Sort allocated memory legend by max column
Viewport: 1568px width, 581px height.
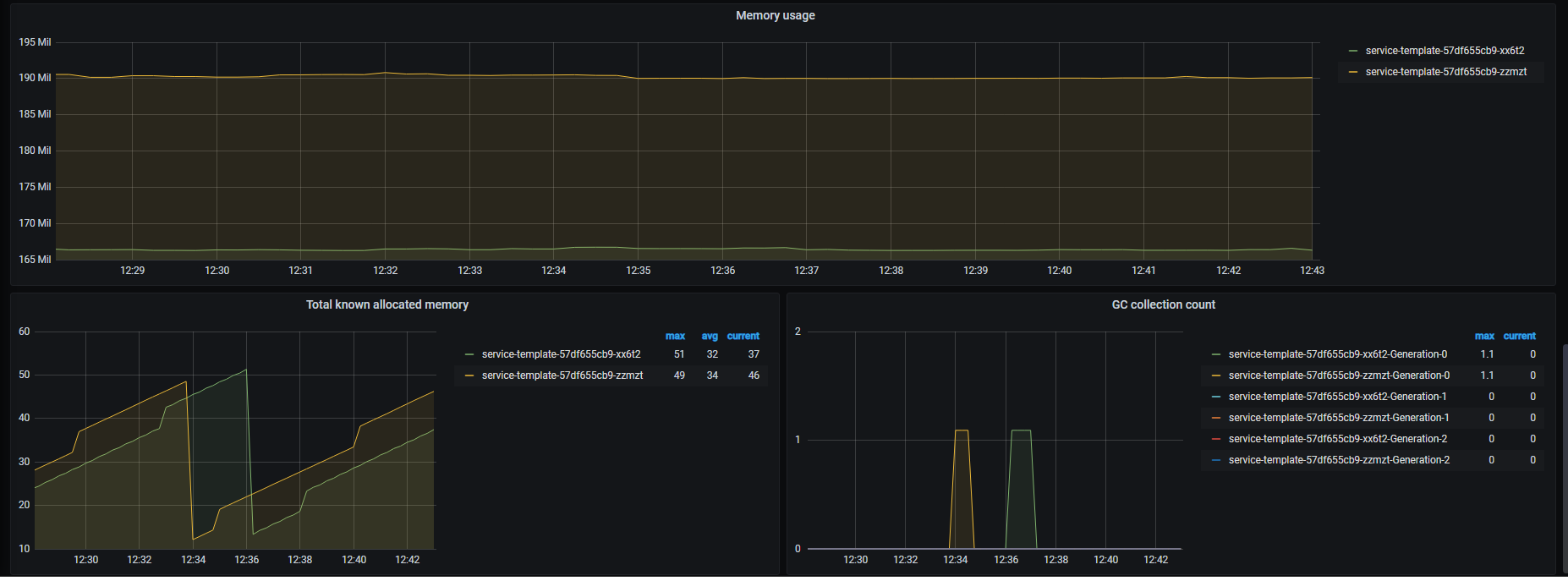click(675, 336)
